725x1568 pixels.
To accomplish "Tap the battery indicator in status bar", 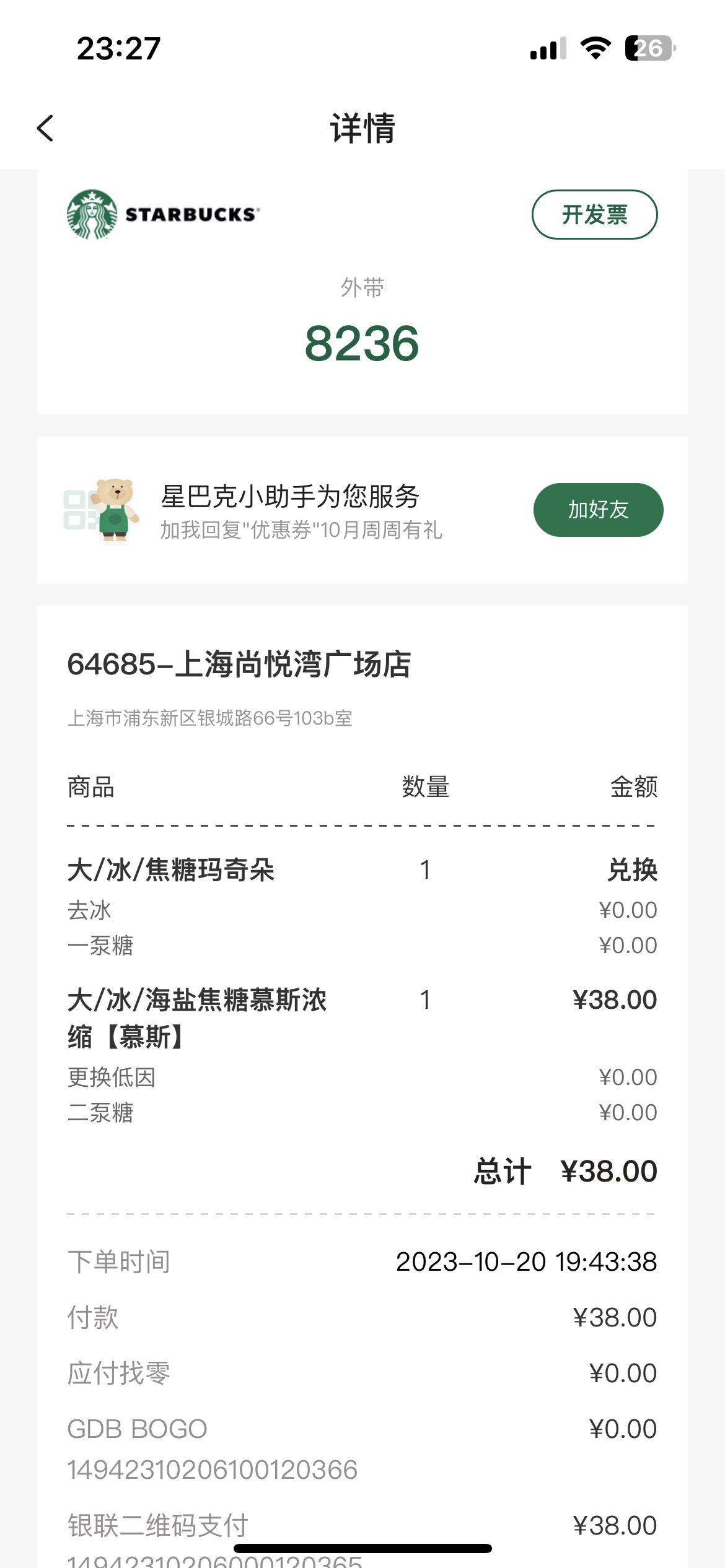I will [x=650, y=48].
